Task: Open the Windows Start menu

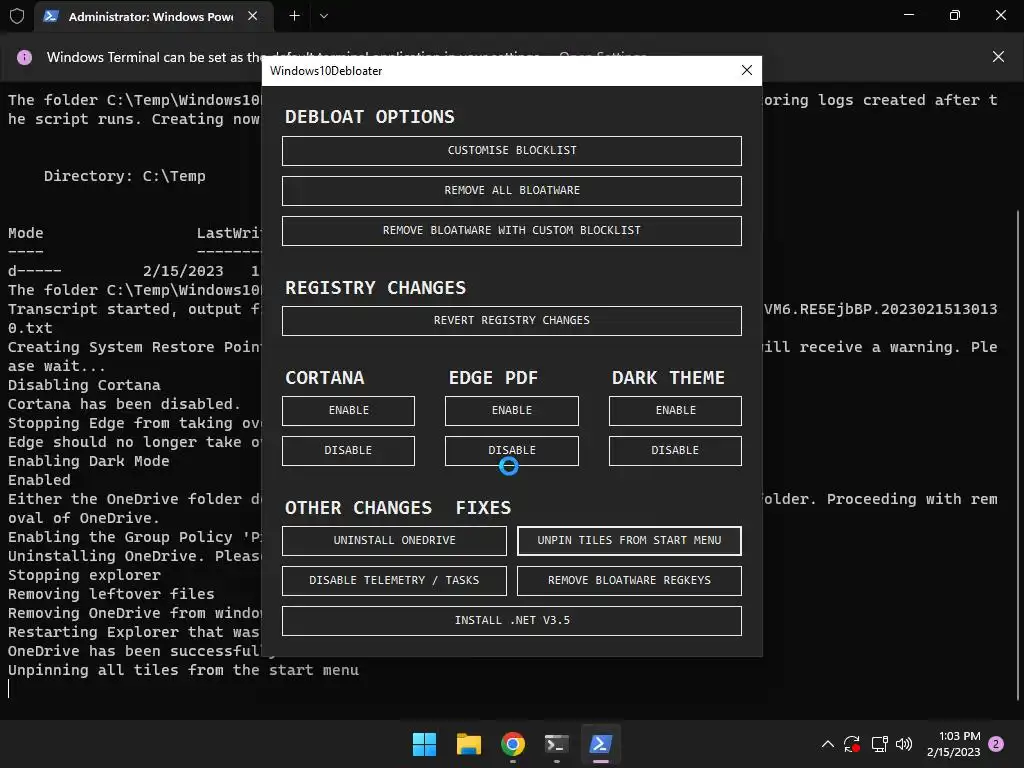Action: (424, 744)
